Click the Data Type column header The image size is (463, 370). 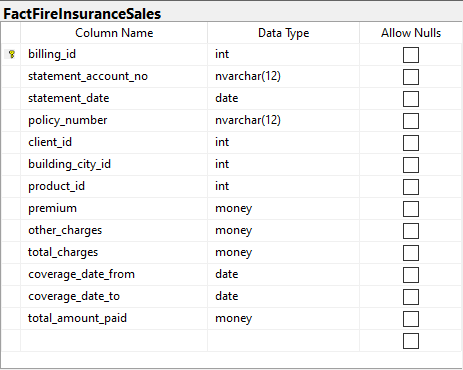point(283,33)
